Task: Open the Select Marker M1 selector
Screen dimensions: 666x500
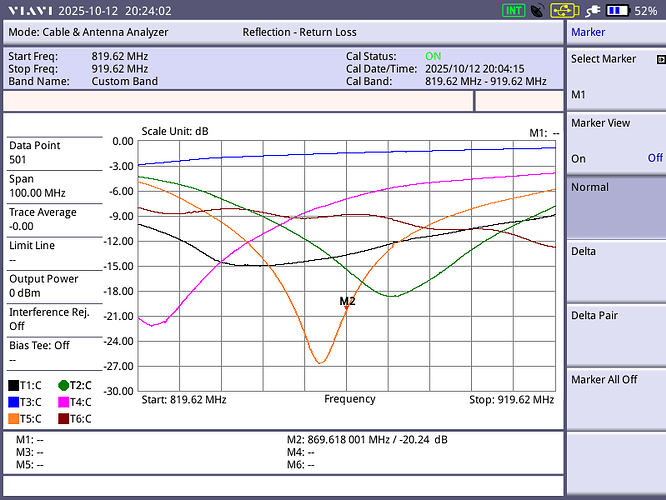Action: click(616, 76)
